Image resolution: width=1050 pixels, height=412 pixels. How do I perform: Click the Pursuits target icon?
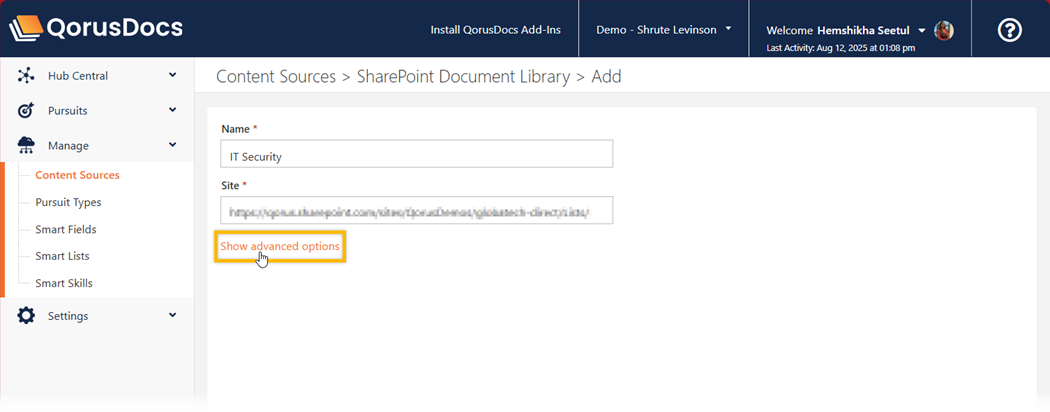[27, 111]
